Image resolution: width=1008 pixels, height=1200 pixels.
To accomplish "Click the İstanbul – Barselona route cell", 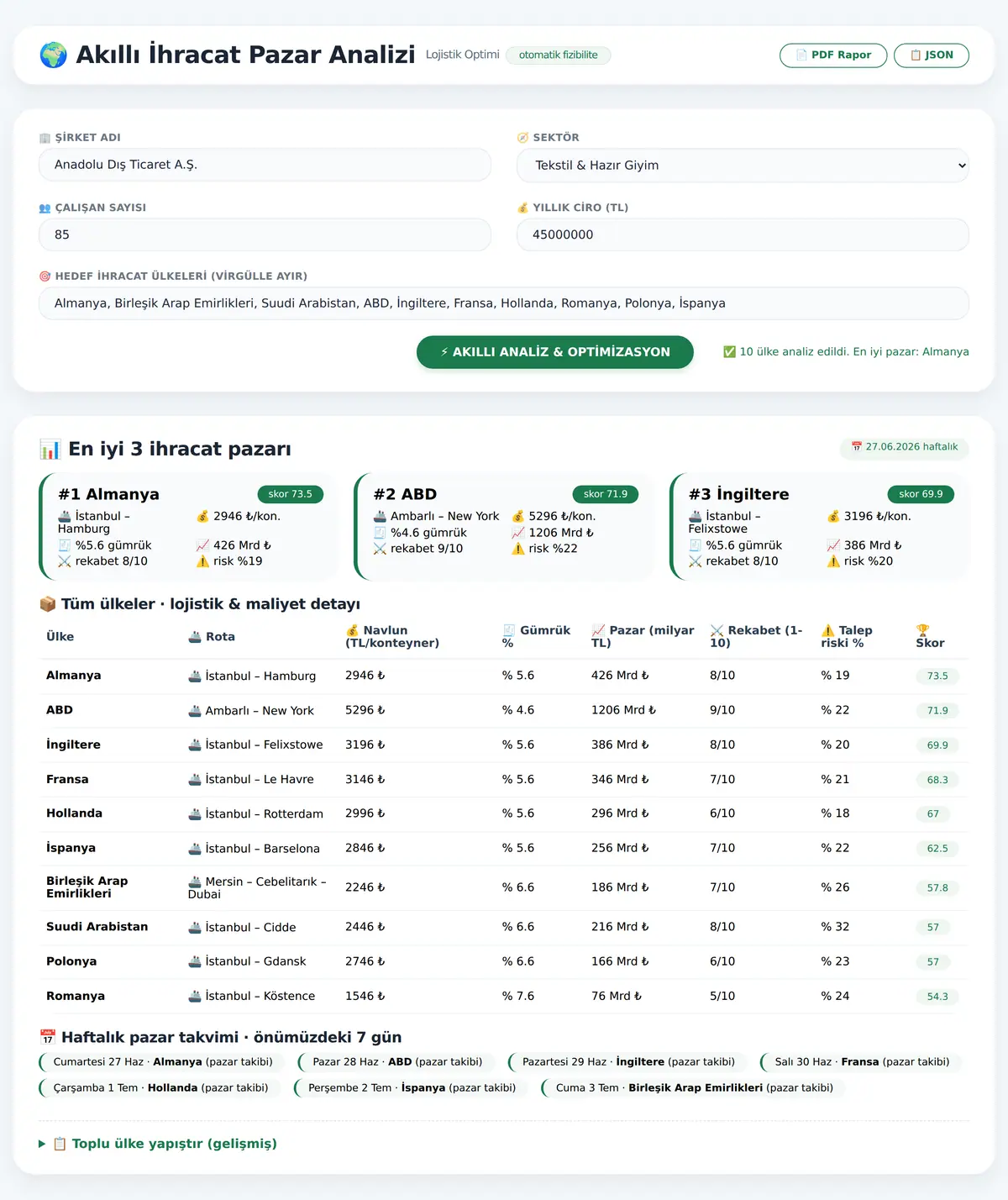I will pyautogui.click(x=254, y=849).
